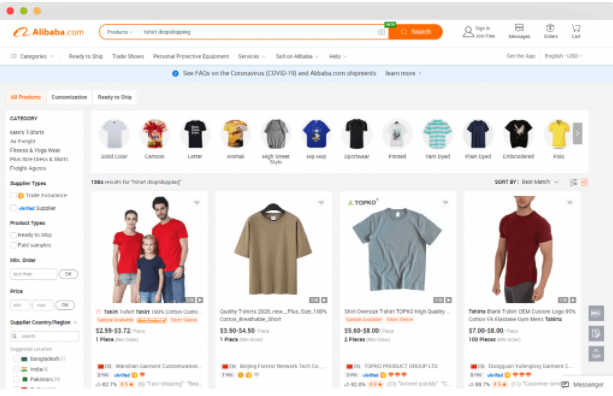Switch to list view layout icon
This screenshot has height=396, width=613.
(x=574, y=182)
